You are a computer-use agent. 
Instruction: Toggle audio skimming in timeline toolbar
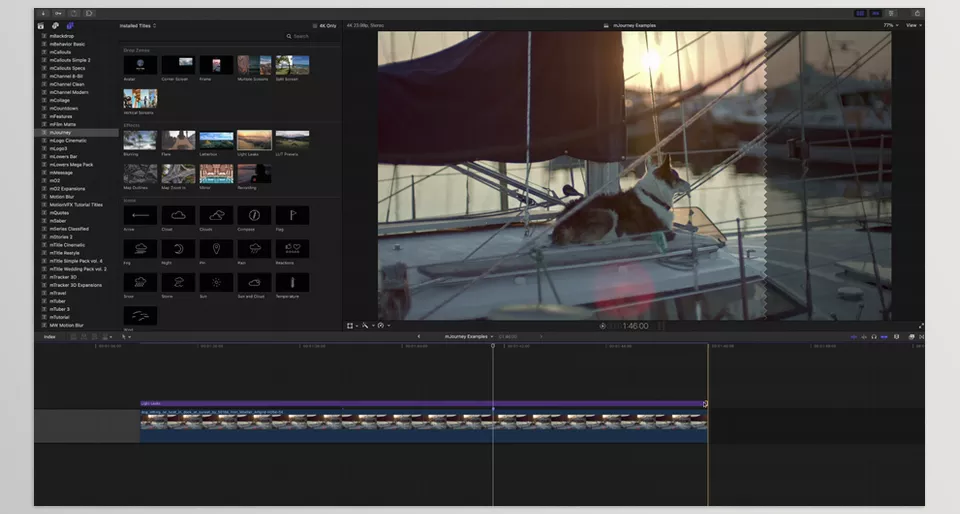[864, 337]
